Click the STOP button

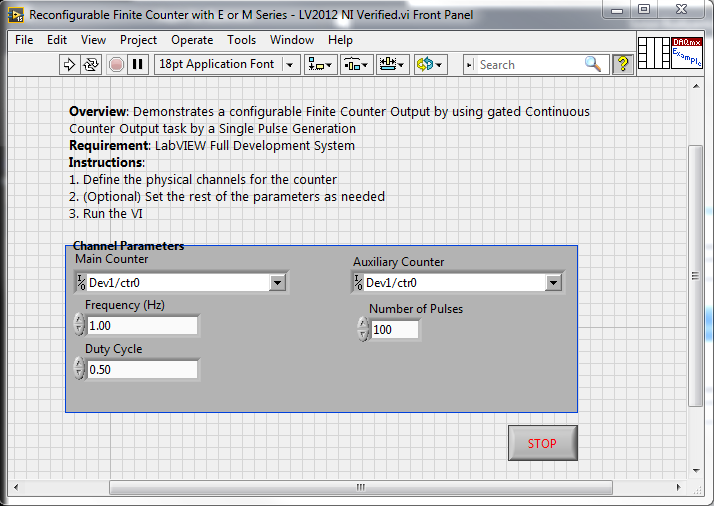(x=542, y=443)
